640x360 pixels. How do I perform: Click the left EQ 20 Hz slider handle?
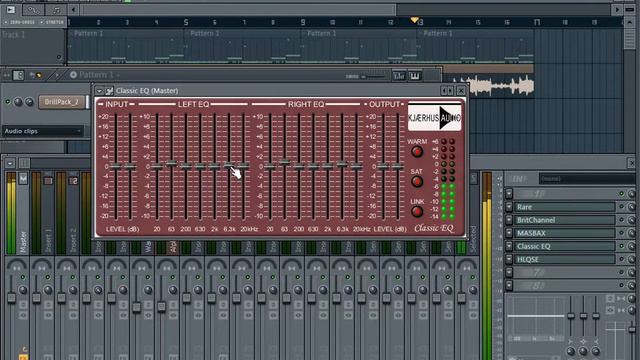click(x=157, y=166)
